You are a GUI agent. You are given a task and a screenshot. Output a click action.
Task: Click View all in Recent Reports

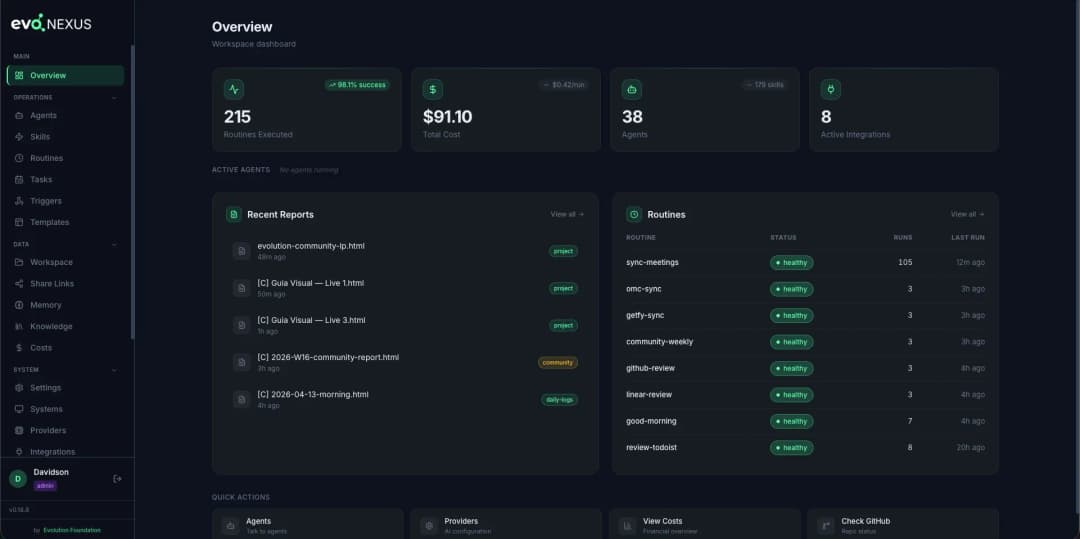click(567, 214)
